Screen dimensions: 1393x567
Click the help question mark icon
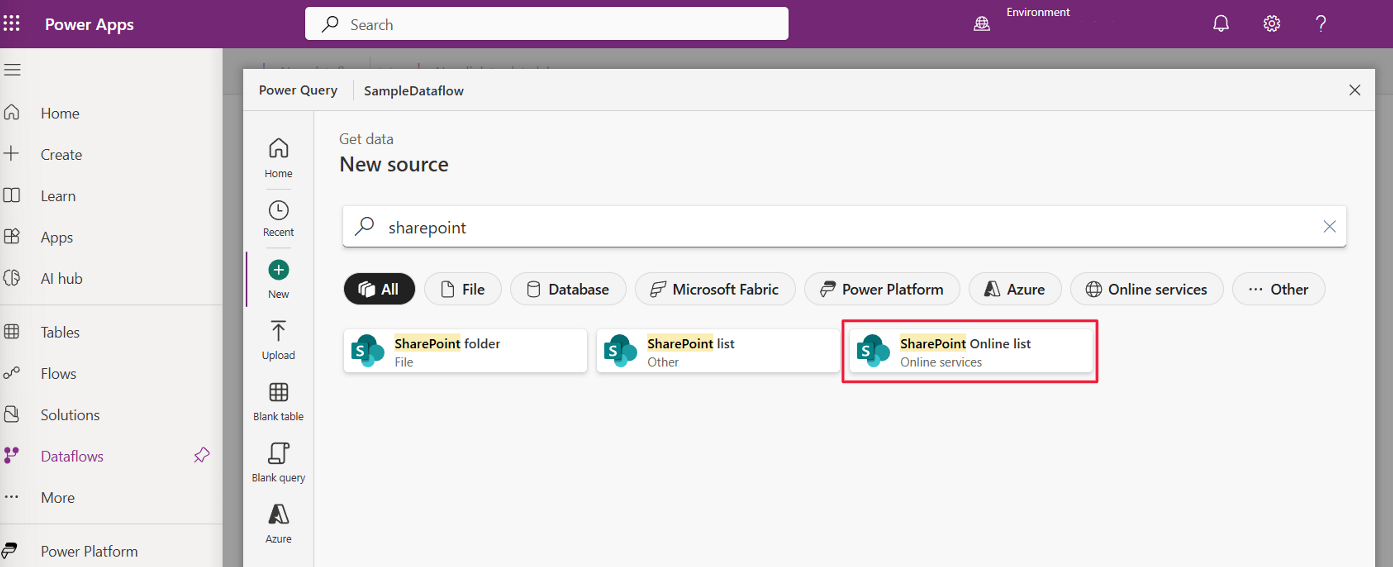pos(1321,24)
